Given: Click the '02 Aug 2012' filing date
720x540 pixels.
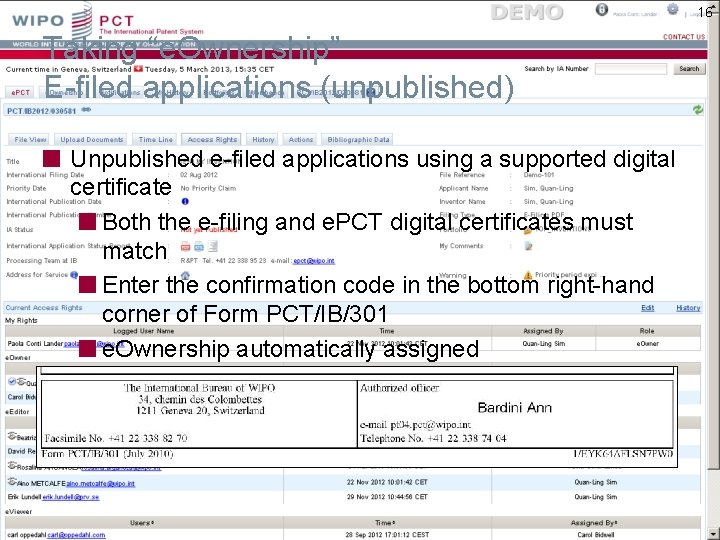Looking at the screenshot, I should (x=199, y=175).
